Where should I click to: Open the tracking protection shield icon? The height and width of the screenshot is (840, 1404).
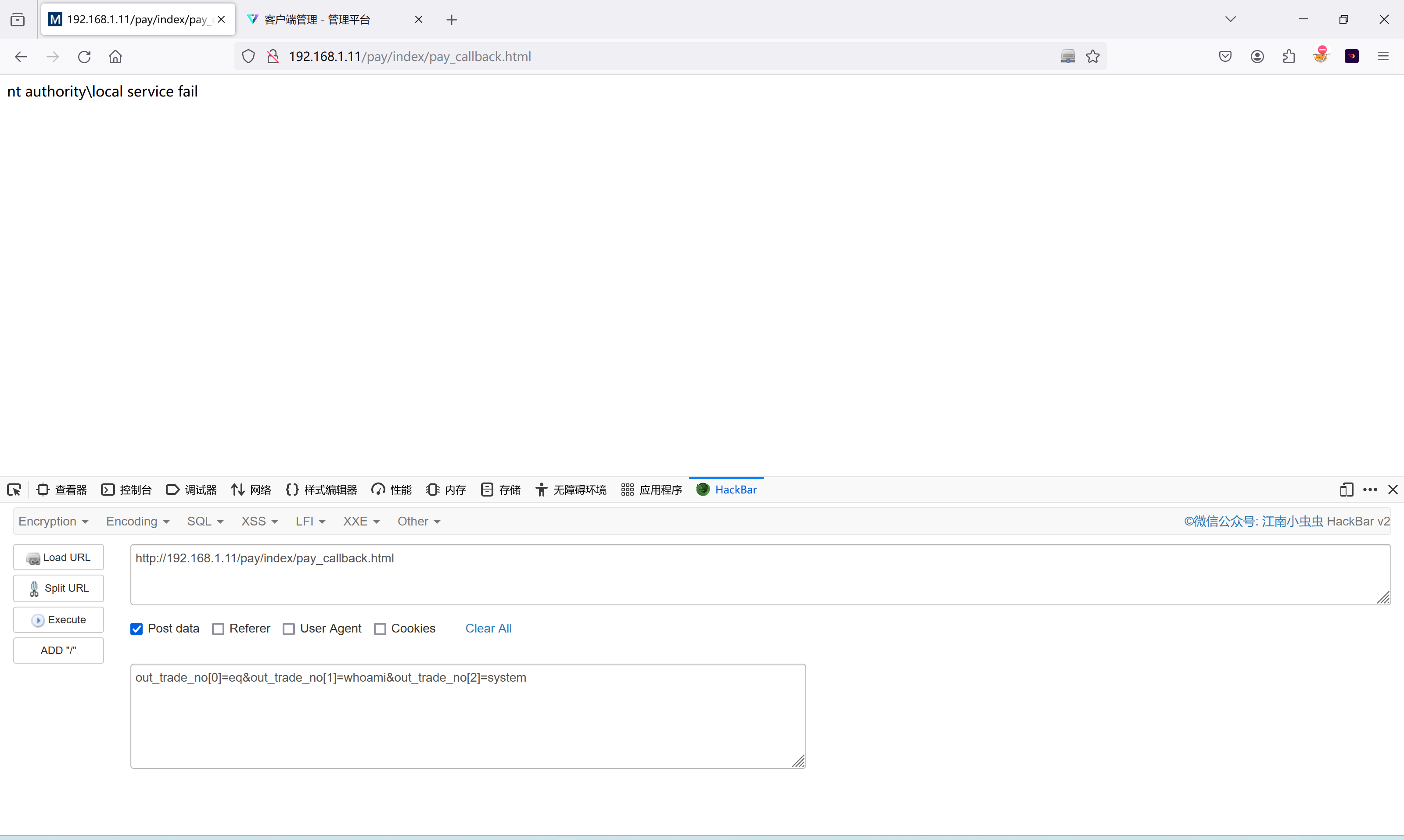pos(248,57)
